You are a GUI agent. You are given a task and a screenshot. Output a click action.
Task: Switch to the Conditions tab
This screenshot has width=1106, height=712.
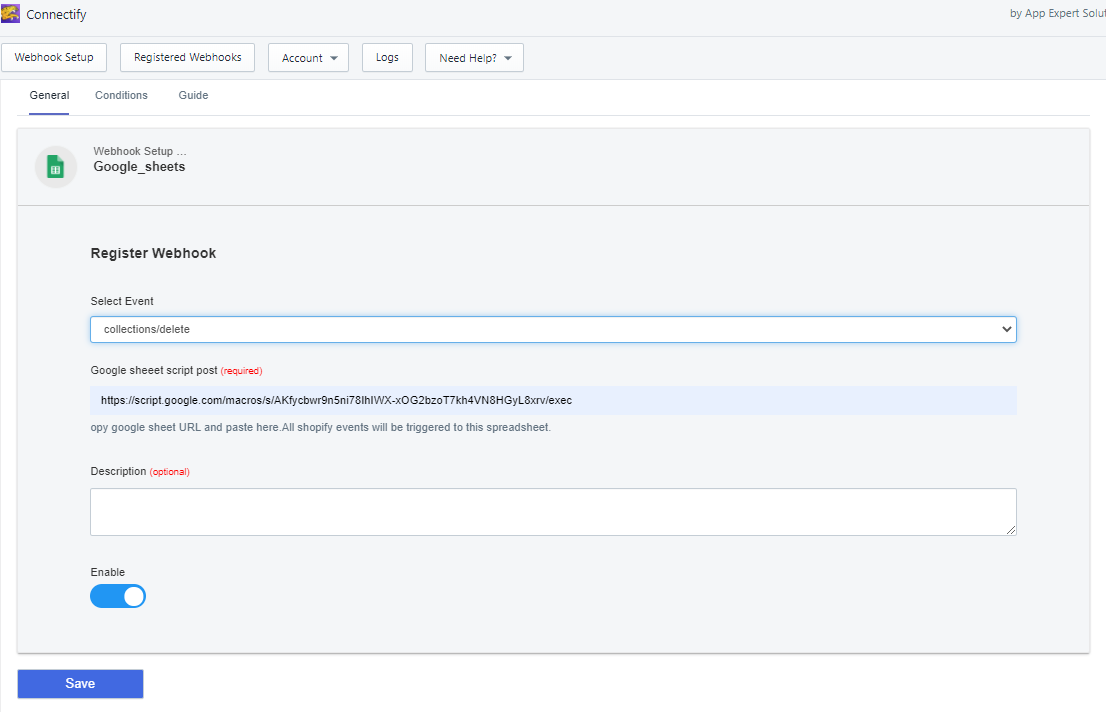[121, 95]
